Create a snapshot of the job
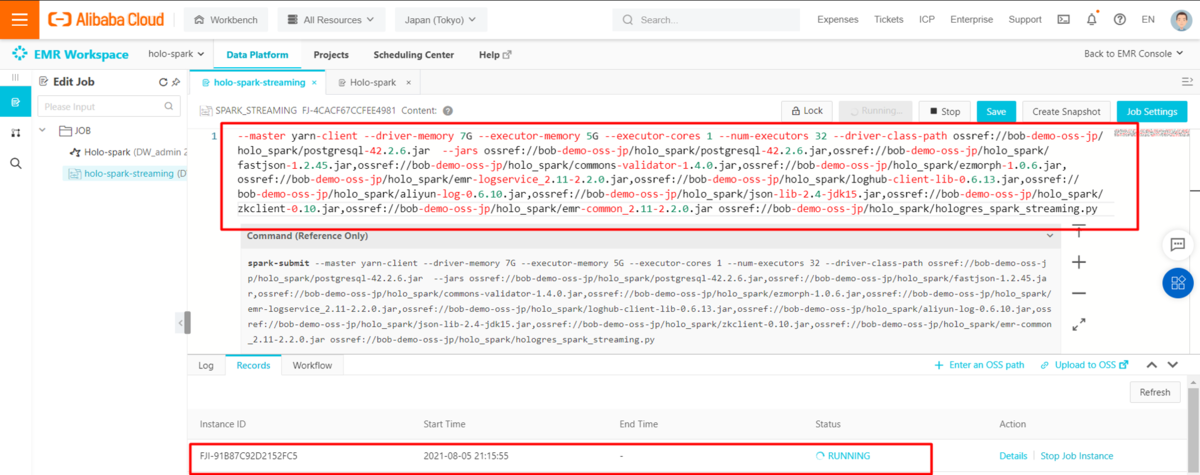 pos(1066,111)
